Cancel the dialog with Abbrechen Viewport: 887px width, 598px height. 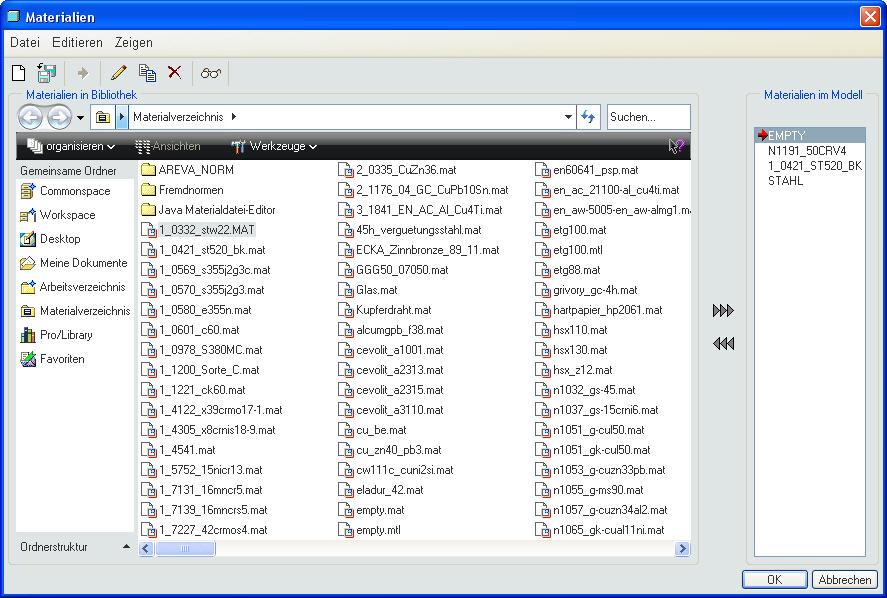[845, 580]
